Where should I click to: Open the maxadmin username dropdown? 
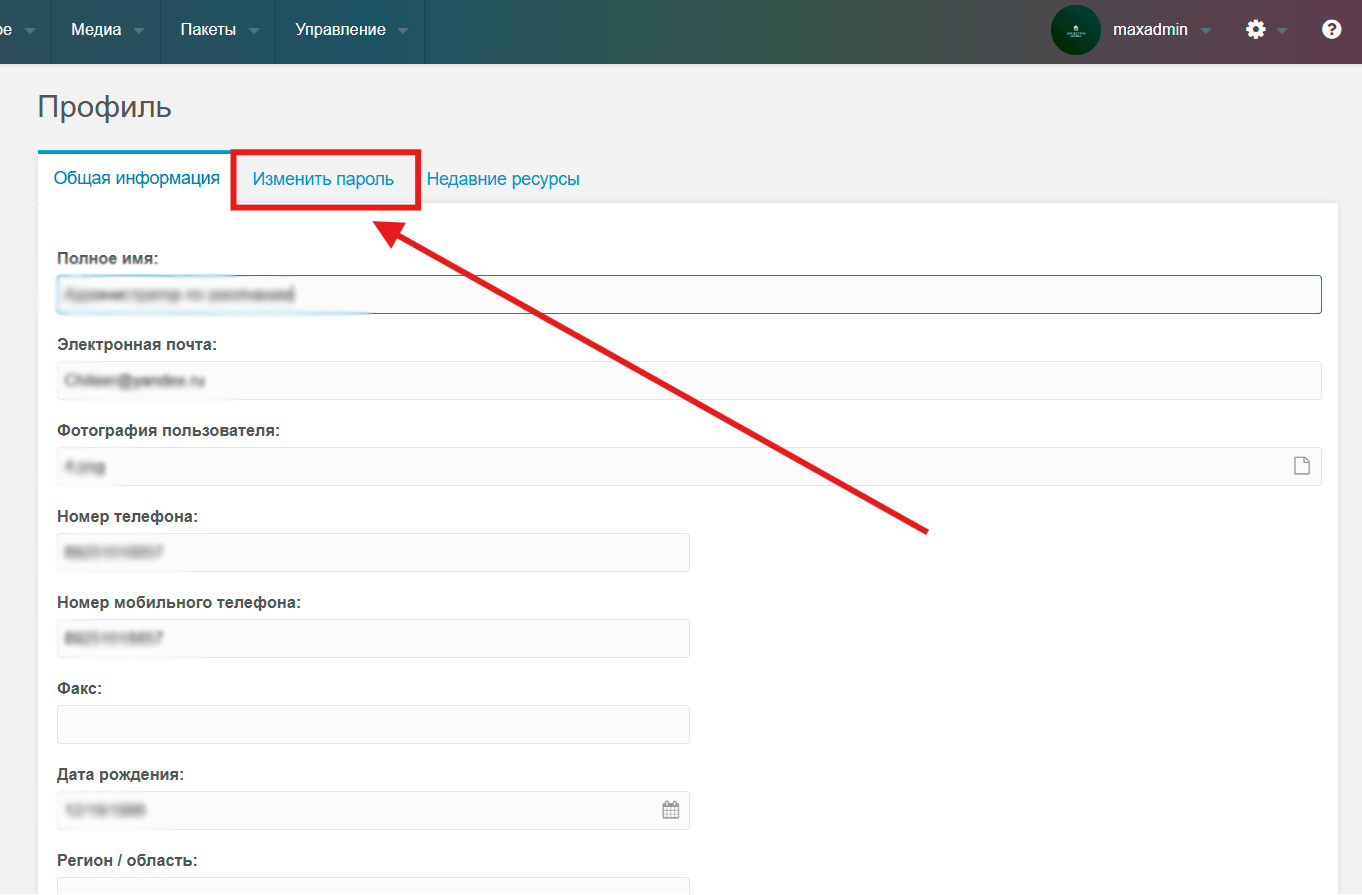[x=1160, y=30]
